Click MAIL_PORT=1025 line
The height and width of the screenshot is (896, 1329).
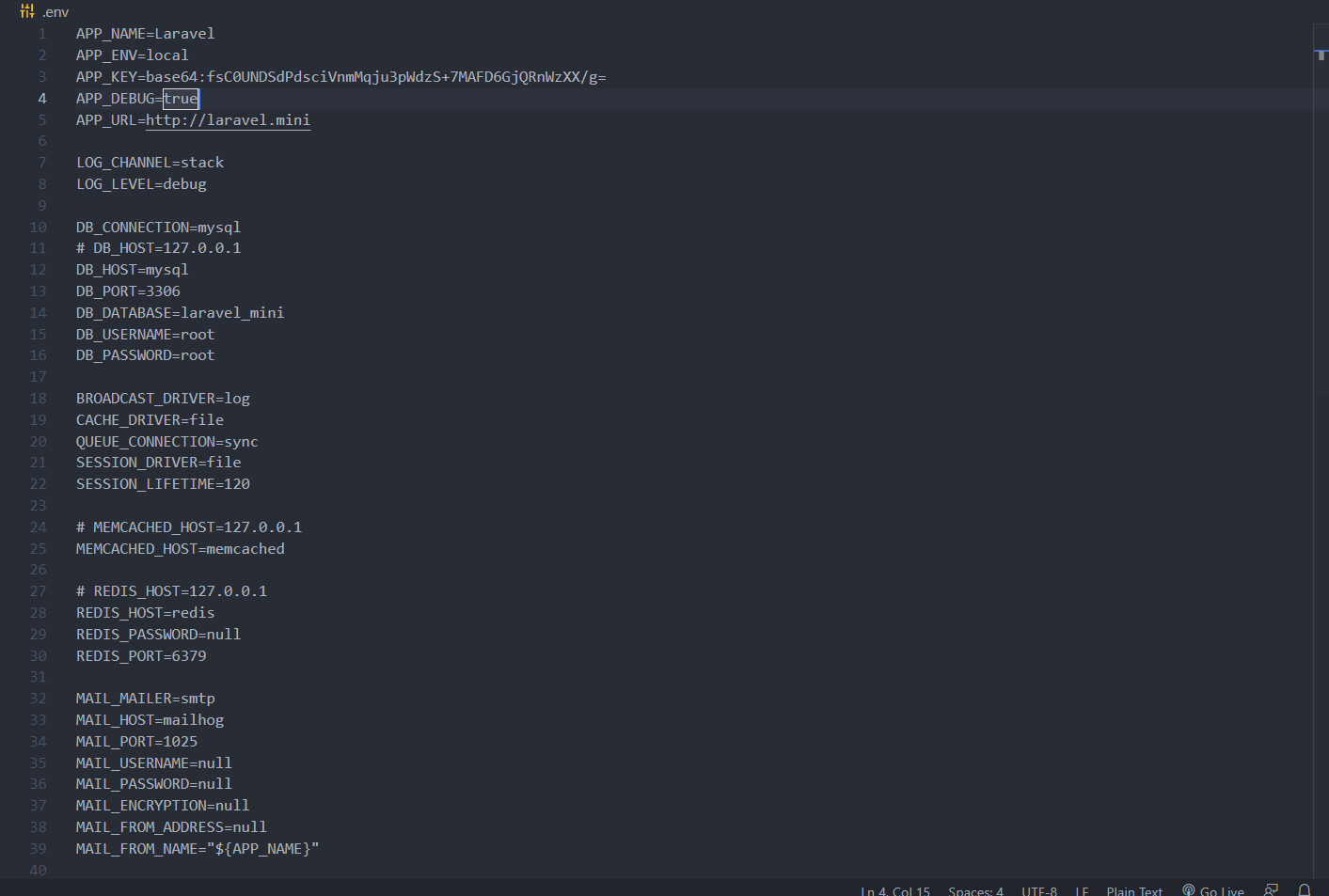pyautogui.click(x=136, y=742)
